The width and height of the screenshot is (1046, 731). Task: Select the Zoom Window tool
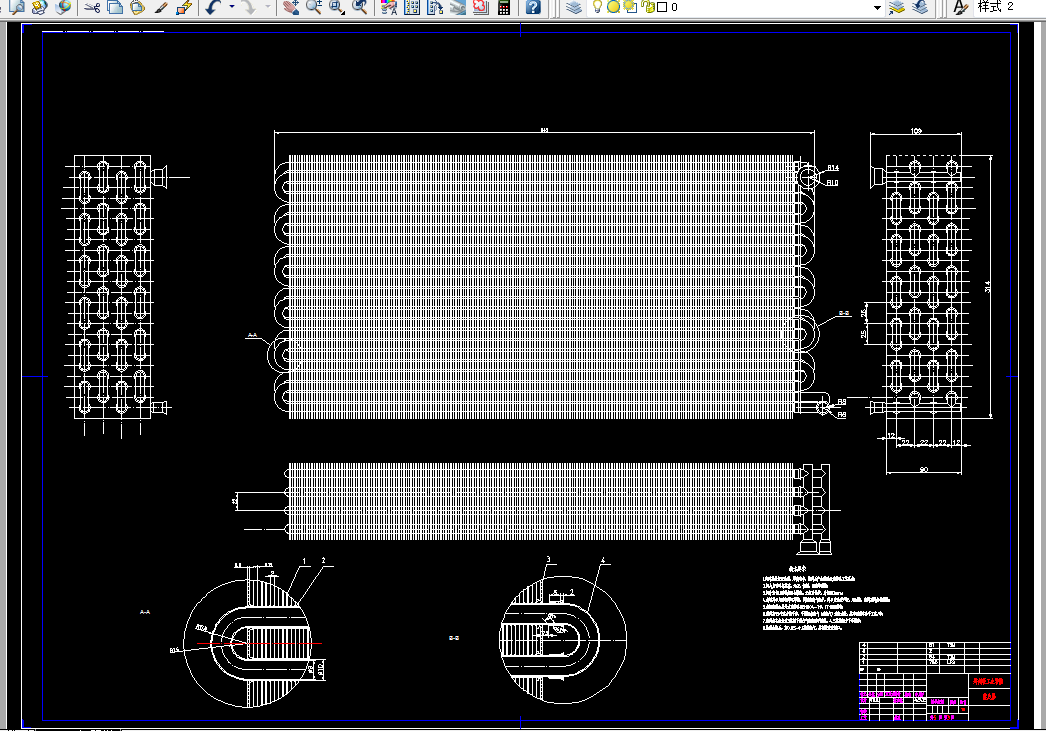coord(337,7)
